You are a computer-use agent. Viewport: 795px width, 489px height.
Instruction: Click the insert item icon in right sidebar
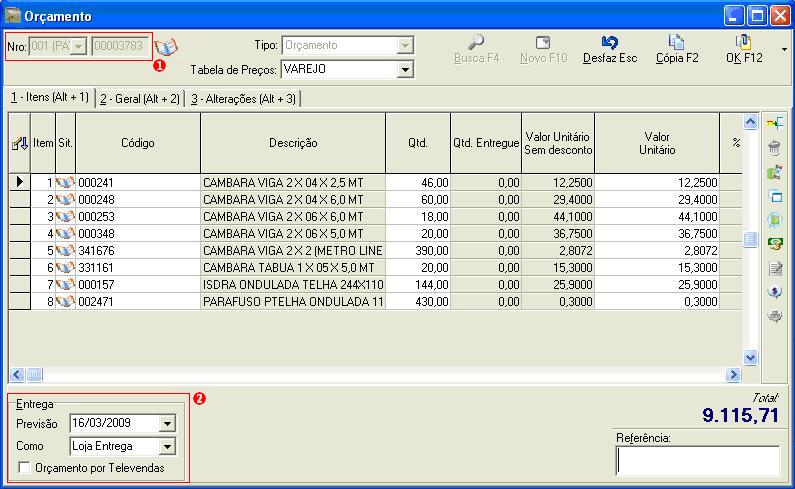(774, 123)
